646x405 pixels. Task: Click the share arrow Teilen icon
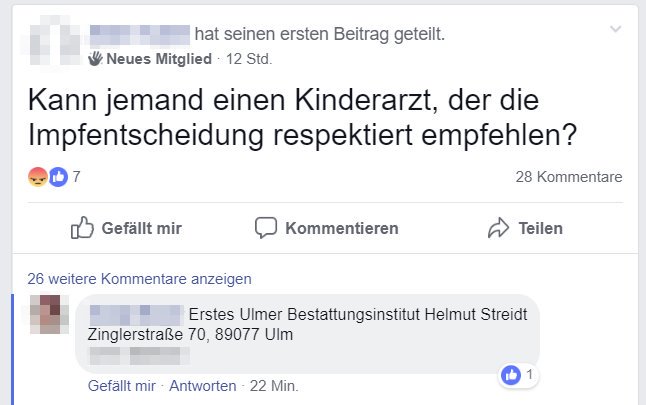pyautogui.click(x=498, y=228)
